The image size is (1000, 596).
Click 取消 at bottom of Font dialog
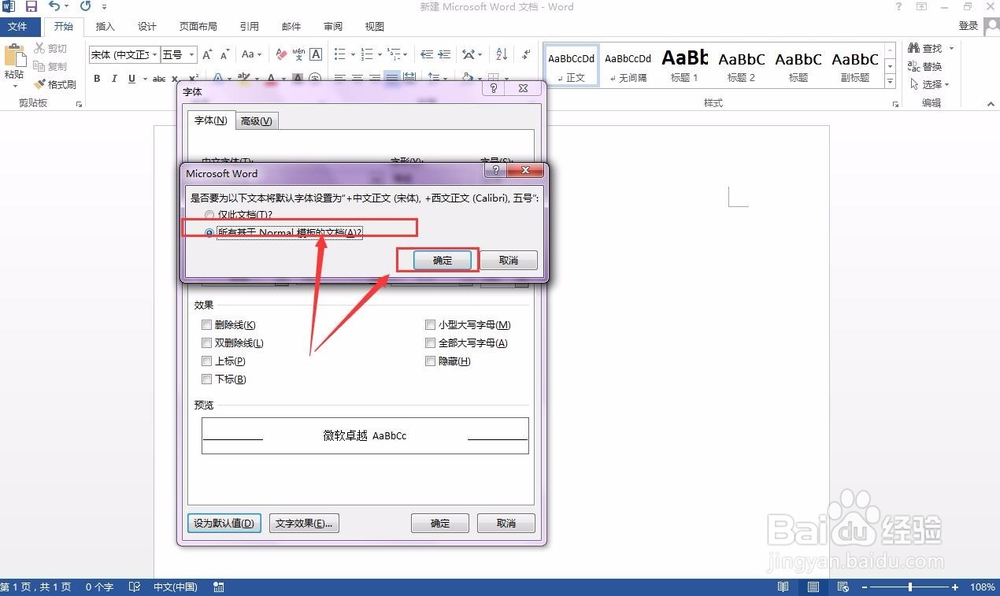(506, 523)
